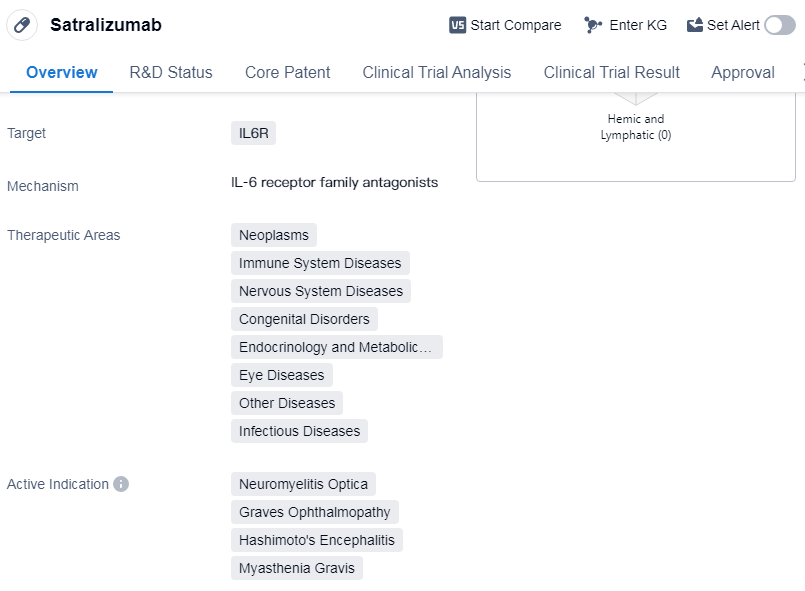Click the Set Alert bell icon
The image size is (805, 591).
tap(695, 25)
